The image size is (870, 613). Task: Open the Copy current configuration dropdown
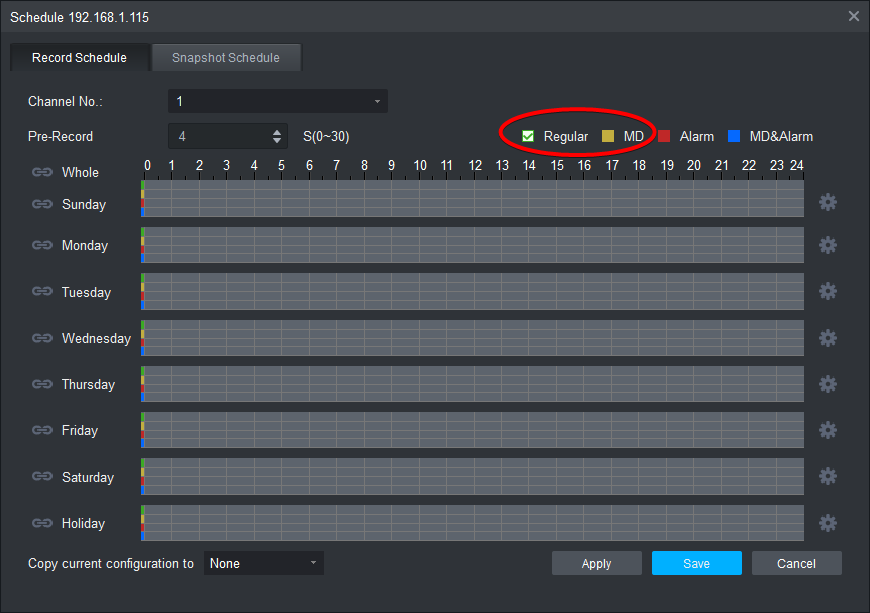[x=264, y=563]
